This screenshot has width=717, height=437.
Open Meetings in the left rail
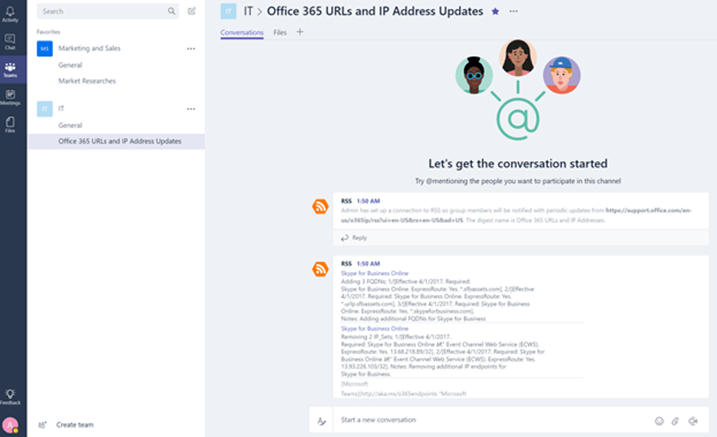[x=10, y=97]
